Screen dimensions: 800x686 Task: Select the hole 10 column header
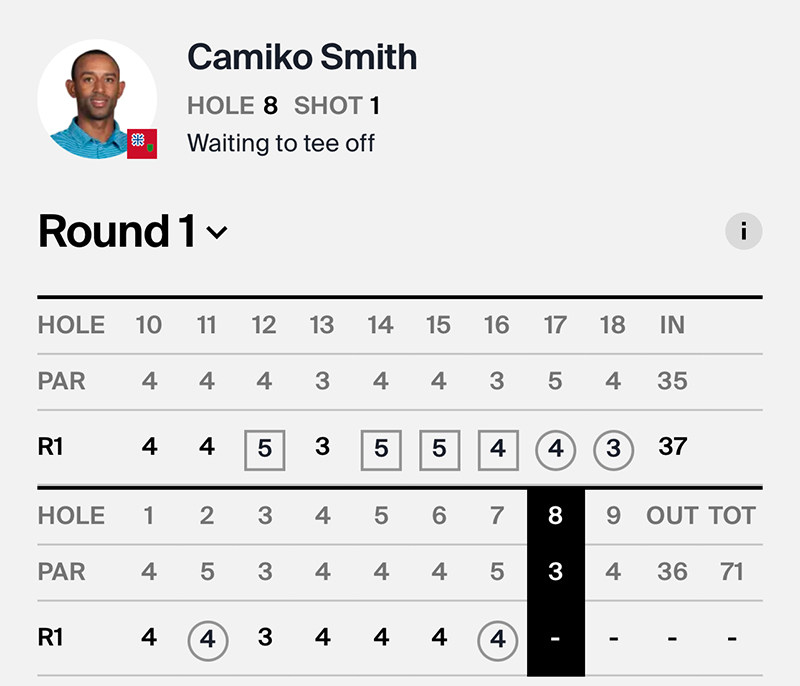[x=149, y=325]
